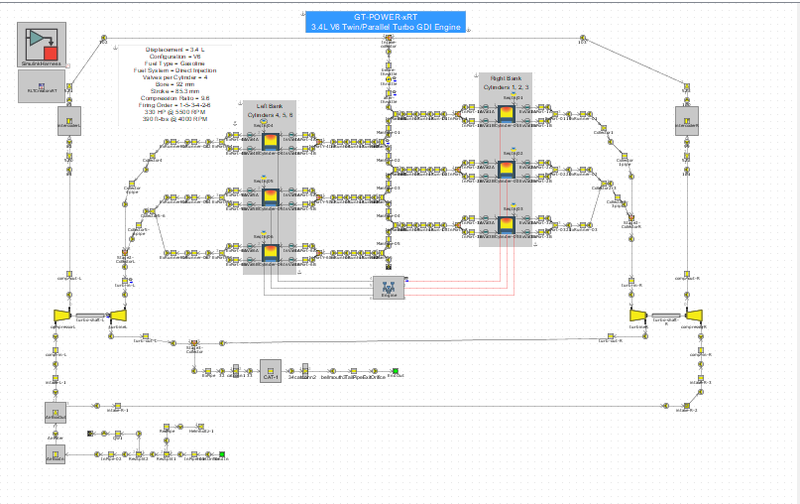Image resolution: width=800 pixels, height=504 pixels.
Task: Open the IntercoolerL block
Action: pyautogui.click(x=69, y=121)
